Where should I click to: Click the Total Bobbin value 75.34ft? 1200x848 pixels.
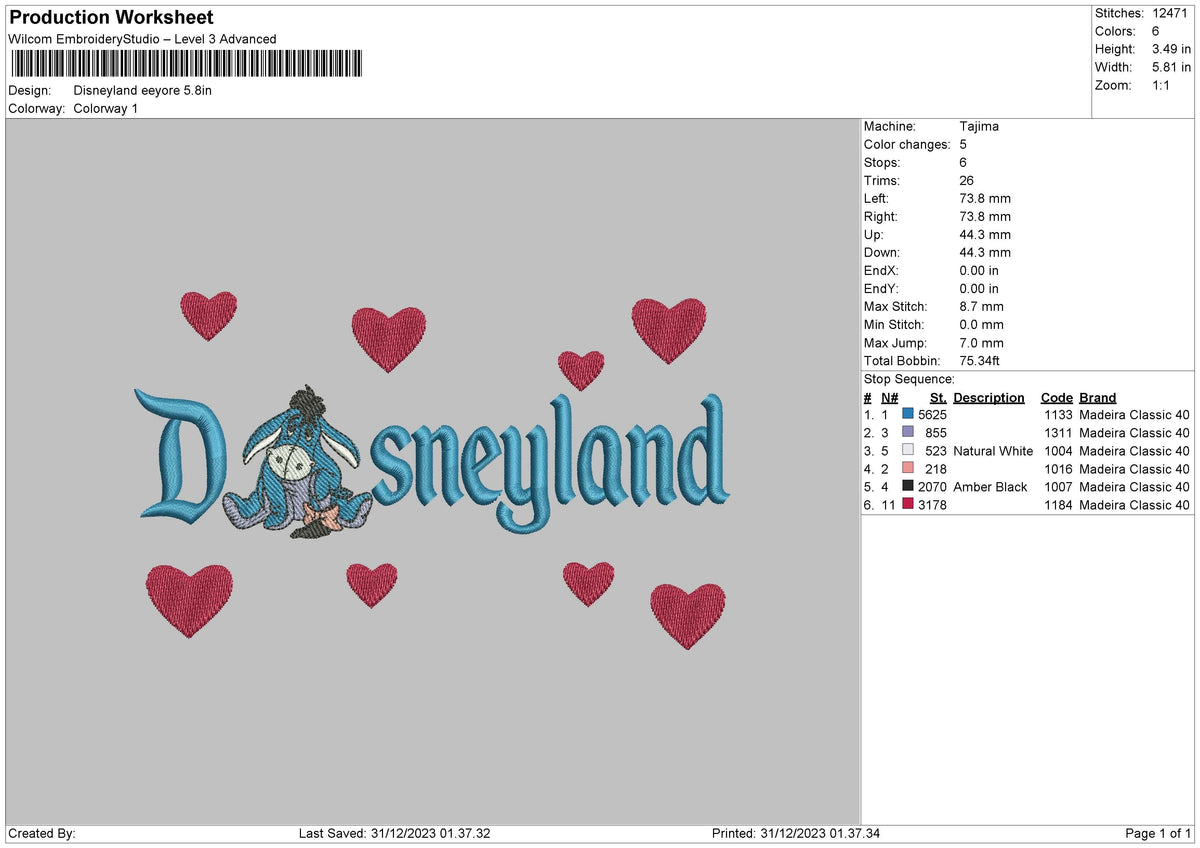(979, 360)
